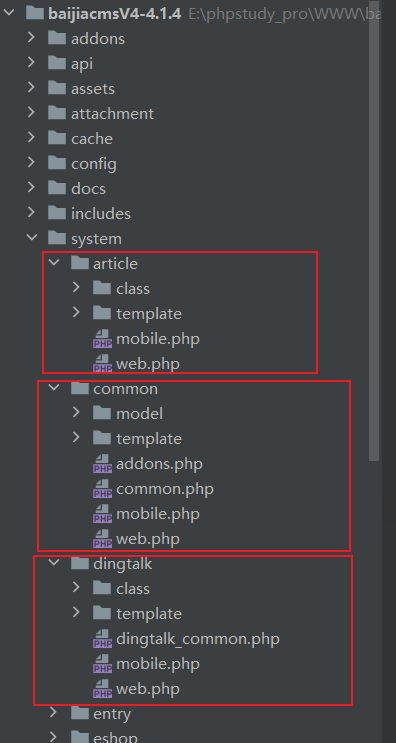Expand the addons folder chevron
Viewport: 396px width, 743px height.
point(32,37)
